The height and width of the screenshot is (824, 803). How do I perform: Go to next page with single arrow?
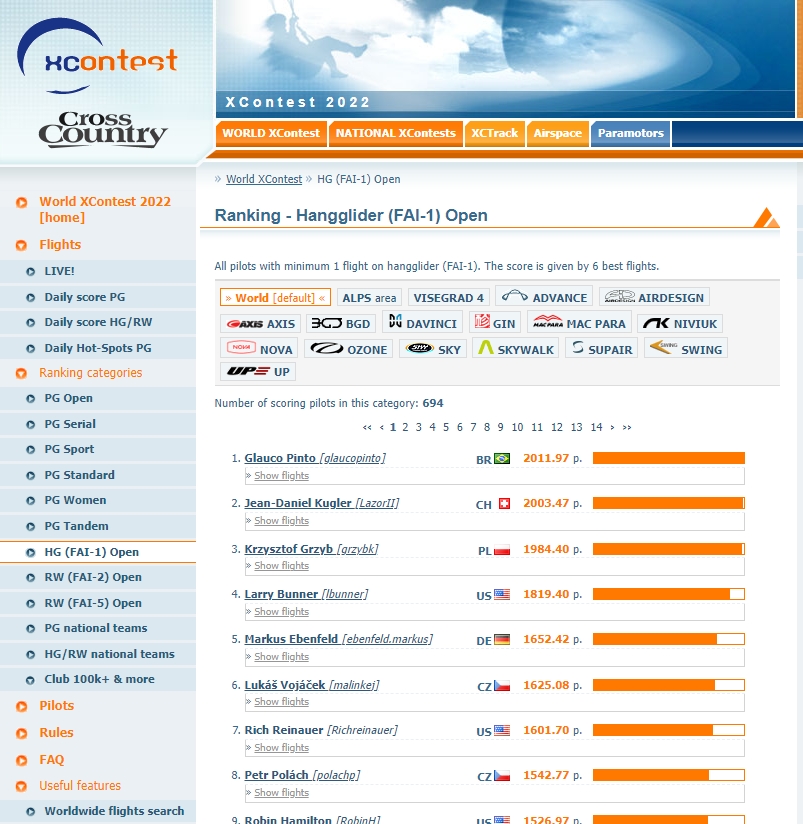[x=612, y=427]
